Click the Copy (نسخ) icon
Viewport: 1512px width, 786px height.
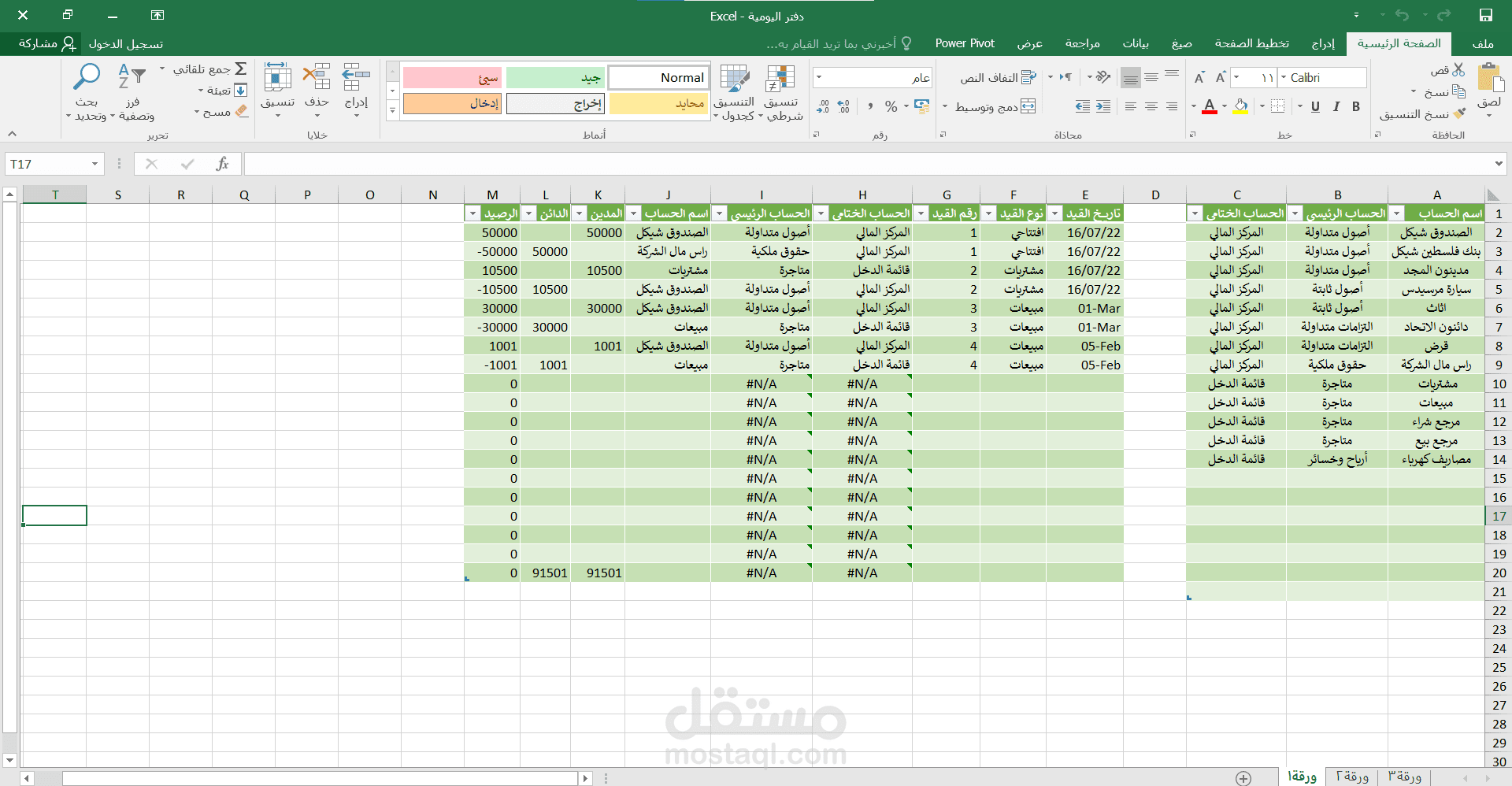click(x=1458, y=91)
